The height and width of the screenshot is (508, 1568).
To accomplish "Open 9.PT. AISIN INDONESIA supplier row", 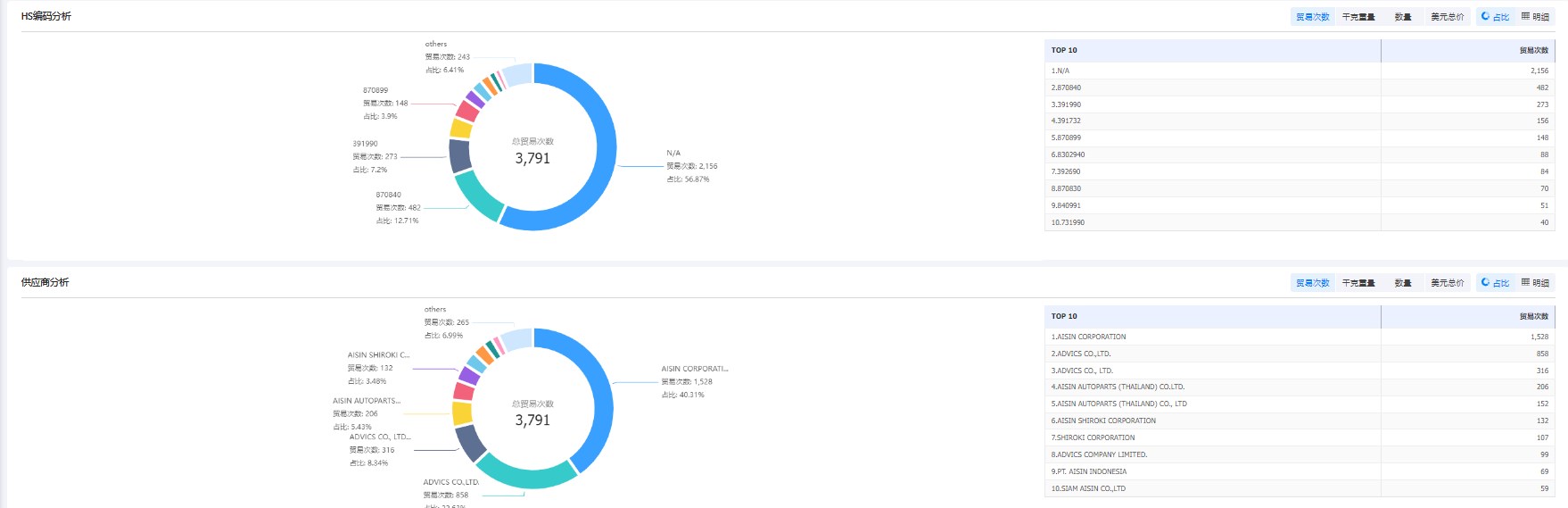I will (1300, 471).
